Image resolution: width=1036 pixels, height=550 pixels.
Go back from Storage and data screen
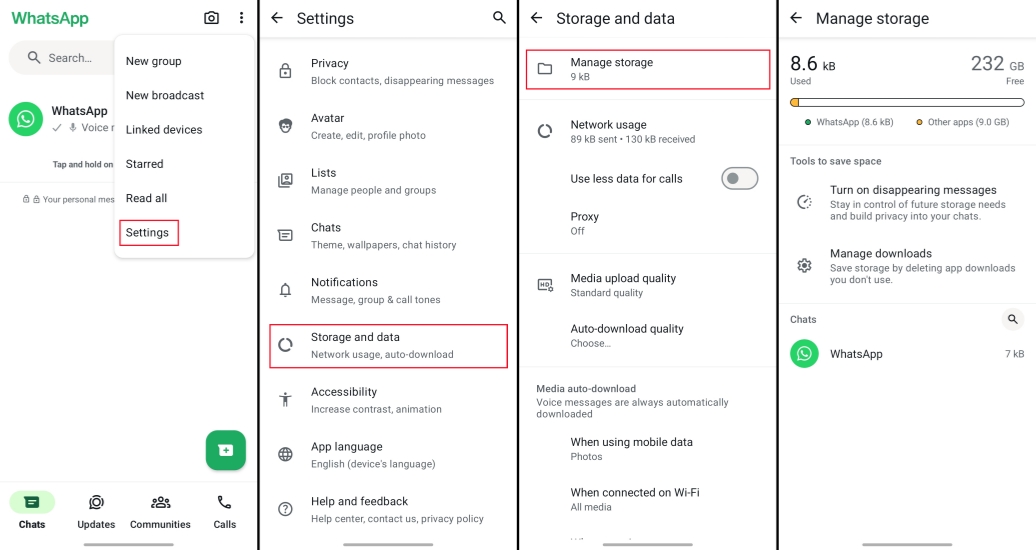[537, 18]
